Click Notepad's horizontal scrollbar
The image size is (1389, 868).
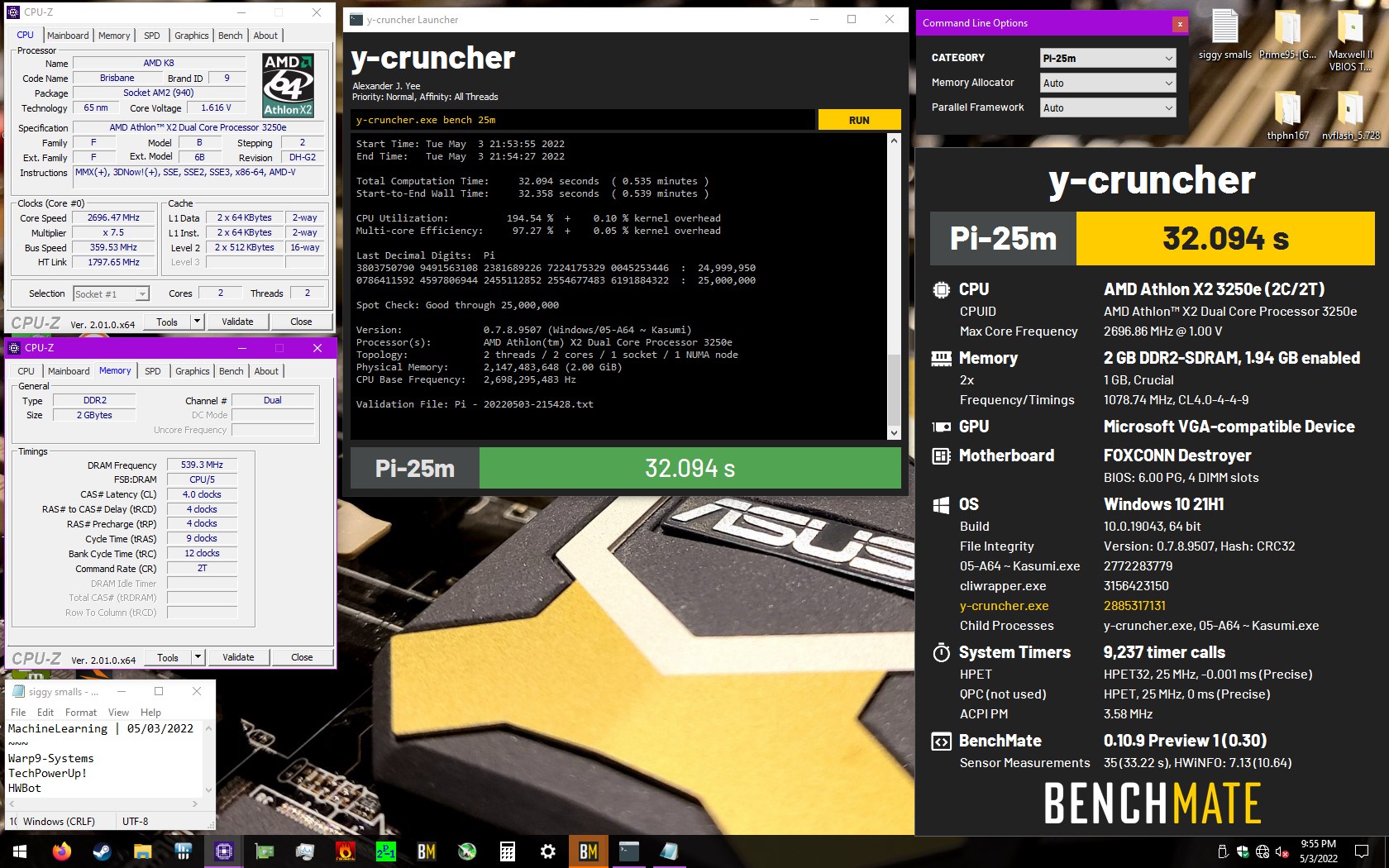coord(105,804)
